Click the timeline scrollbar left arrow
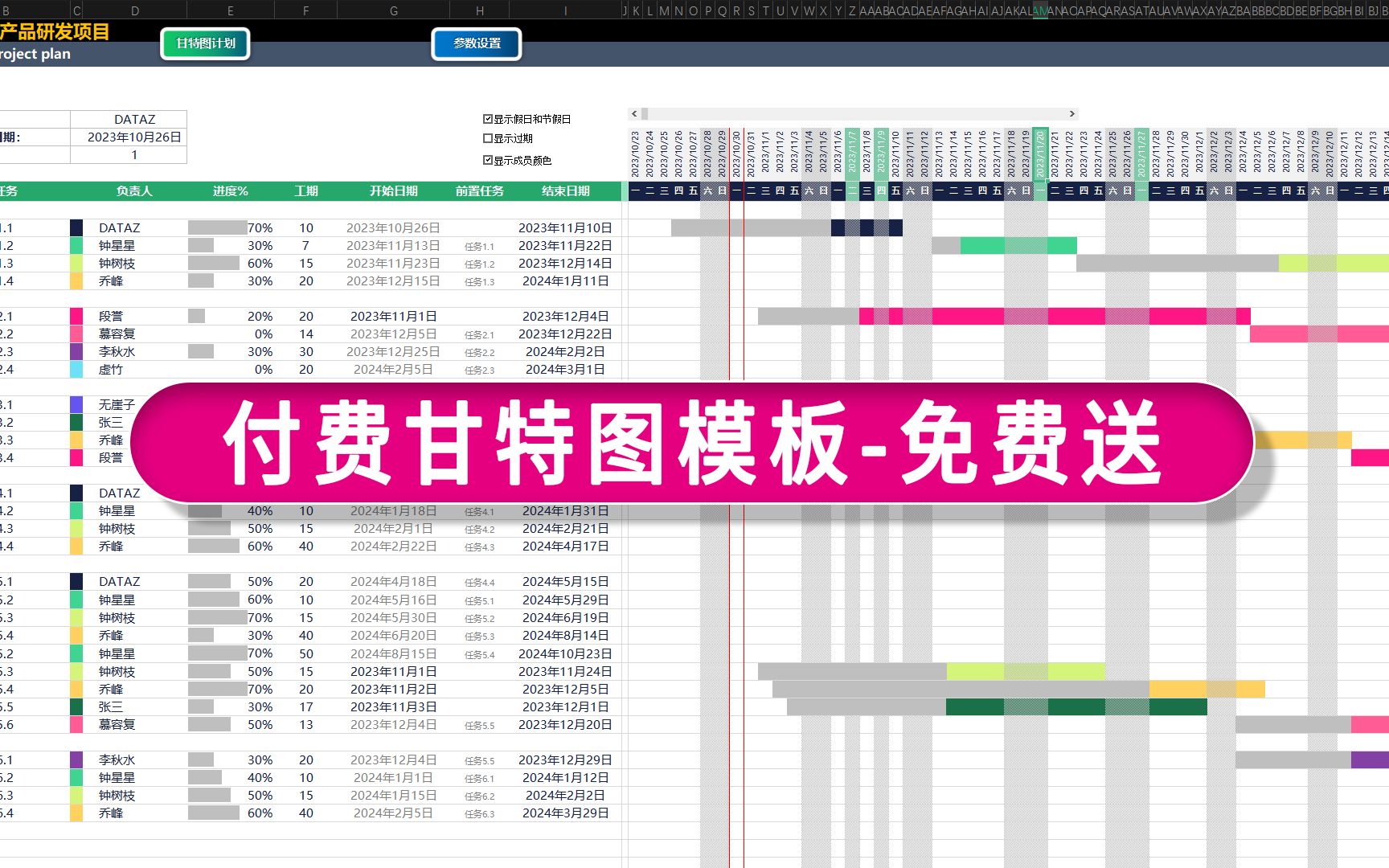The width and height of the screenshot is (1389, 868). coord(634,114)
